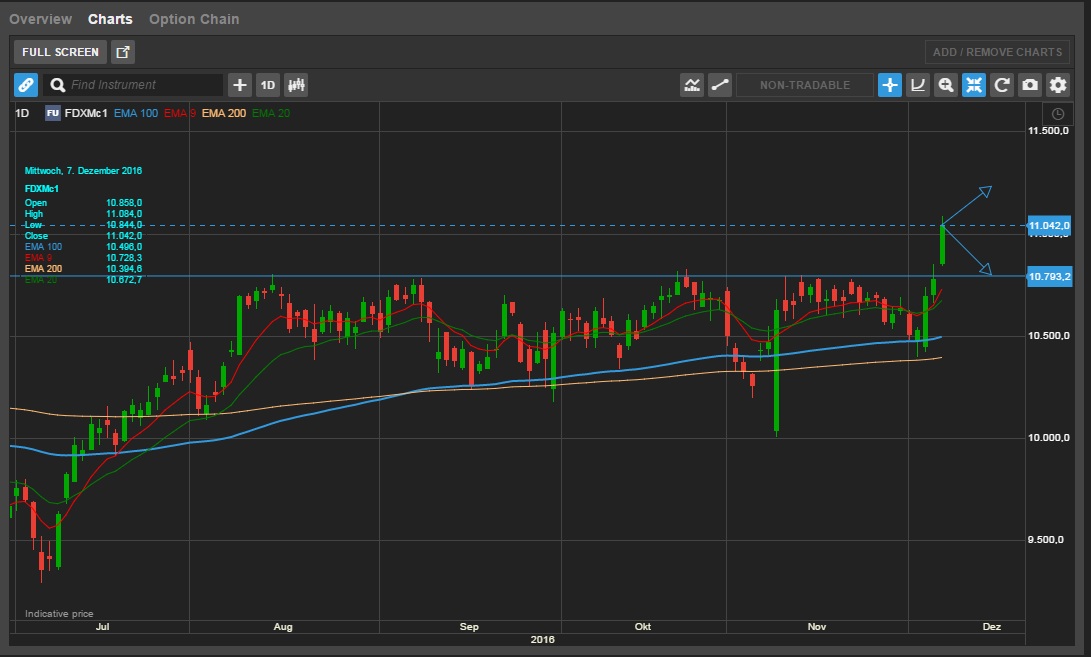Image resolution: width=1091 pixels, height=657 pixels.
Task: Open the 1D timeframe selector
Action: click(267, 85)
